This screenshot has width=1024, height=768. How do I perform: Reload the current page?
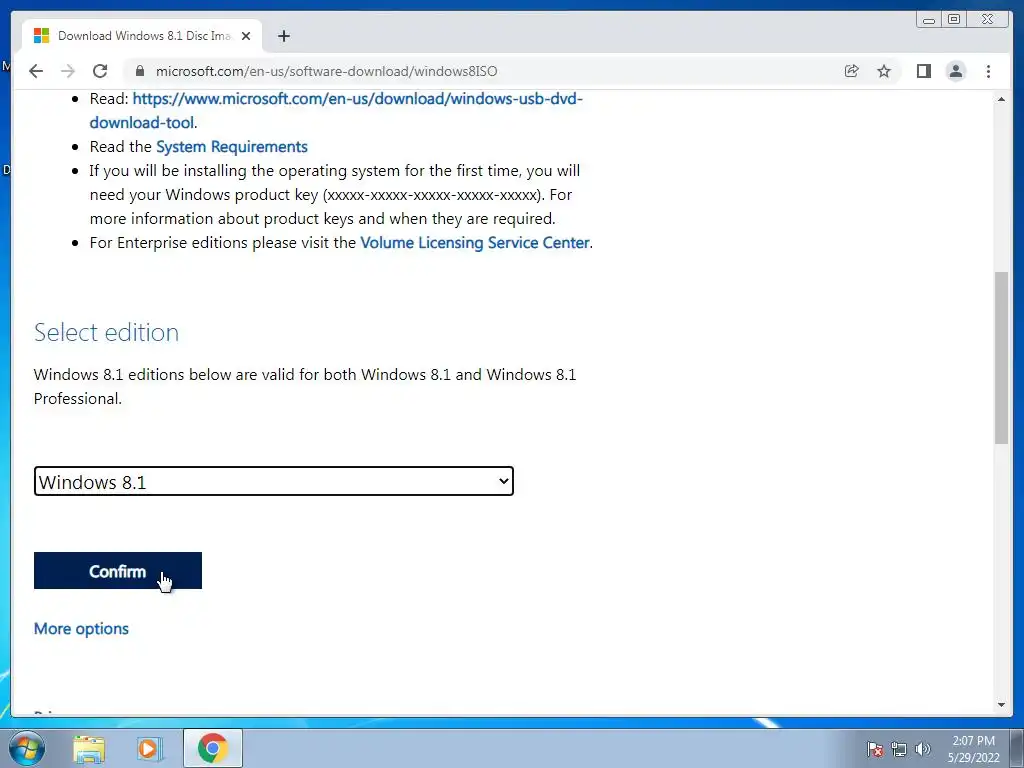[x=100, y=71]
